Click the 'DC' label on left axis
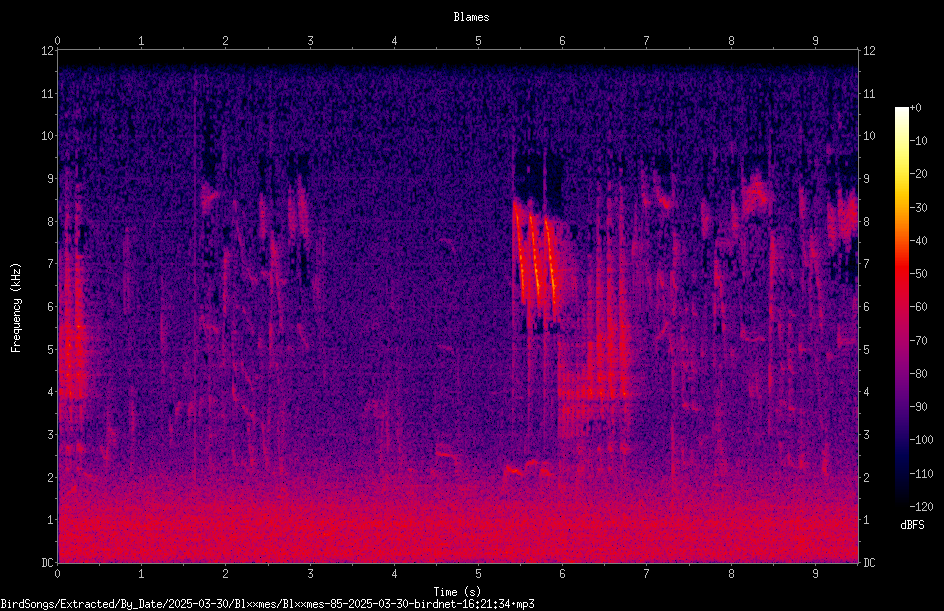Image resolution: width=944 pixels, height=611 pixels. 47,563
